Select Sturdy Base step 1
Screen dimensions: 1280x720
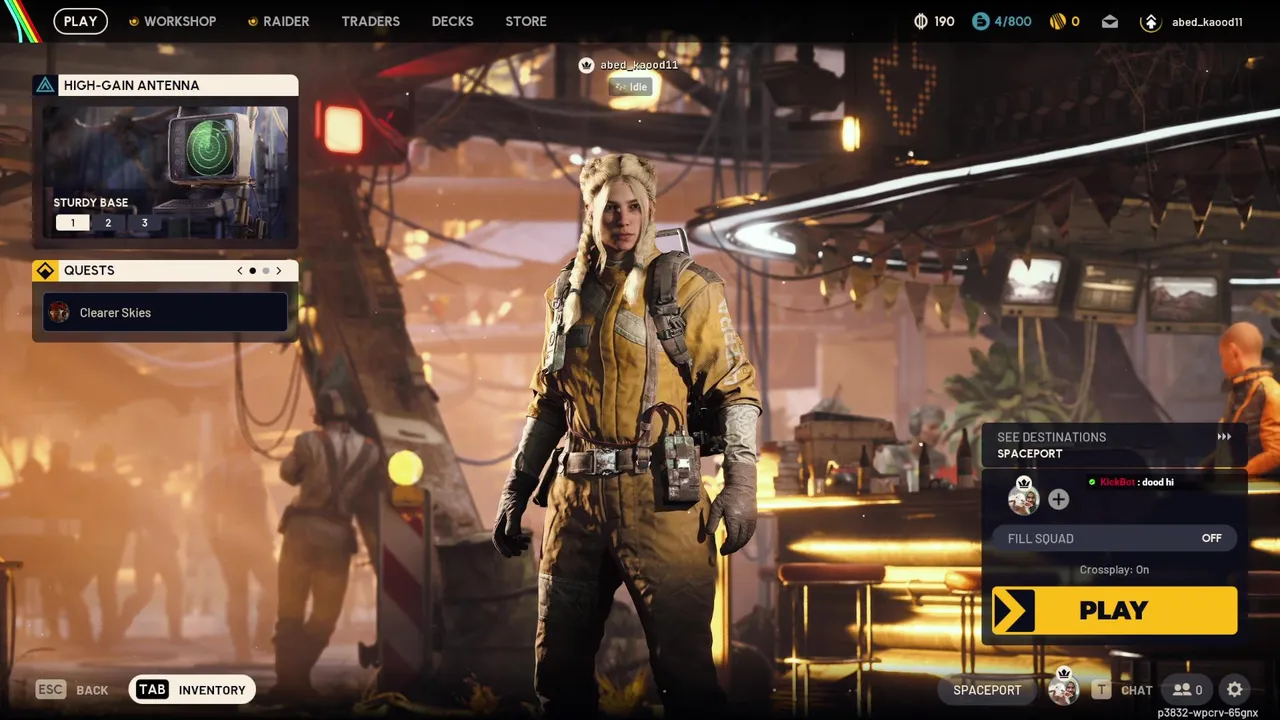[x=72, y=223]
